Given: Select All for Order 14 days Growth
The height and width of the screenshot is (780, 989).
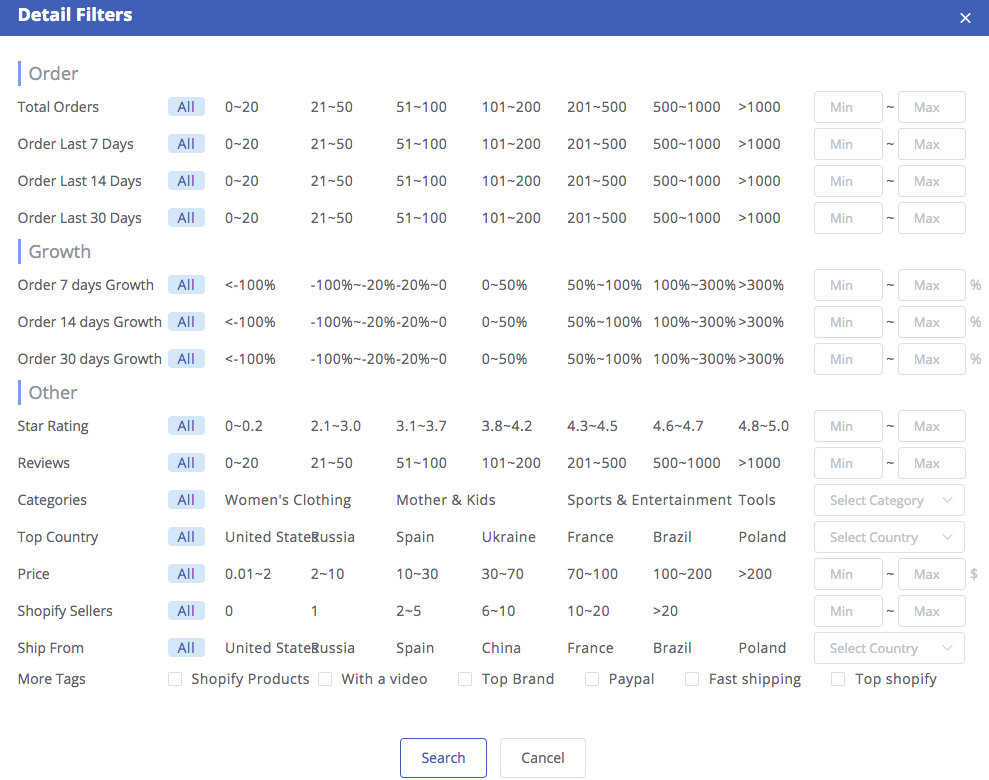Looking at the screenshot, I should pos(186,322).
